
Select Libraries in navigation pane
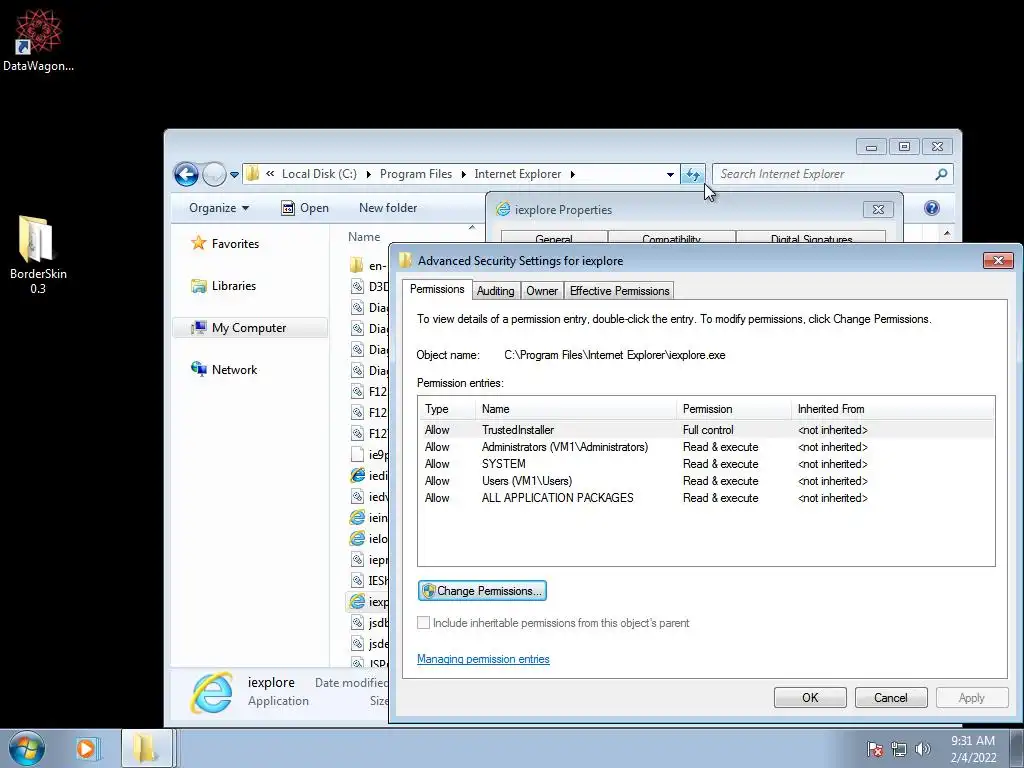pyautogui.click(x=223, y=285)
